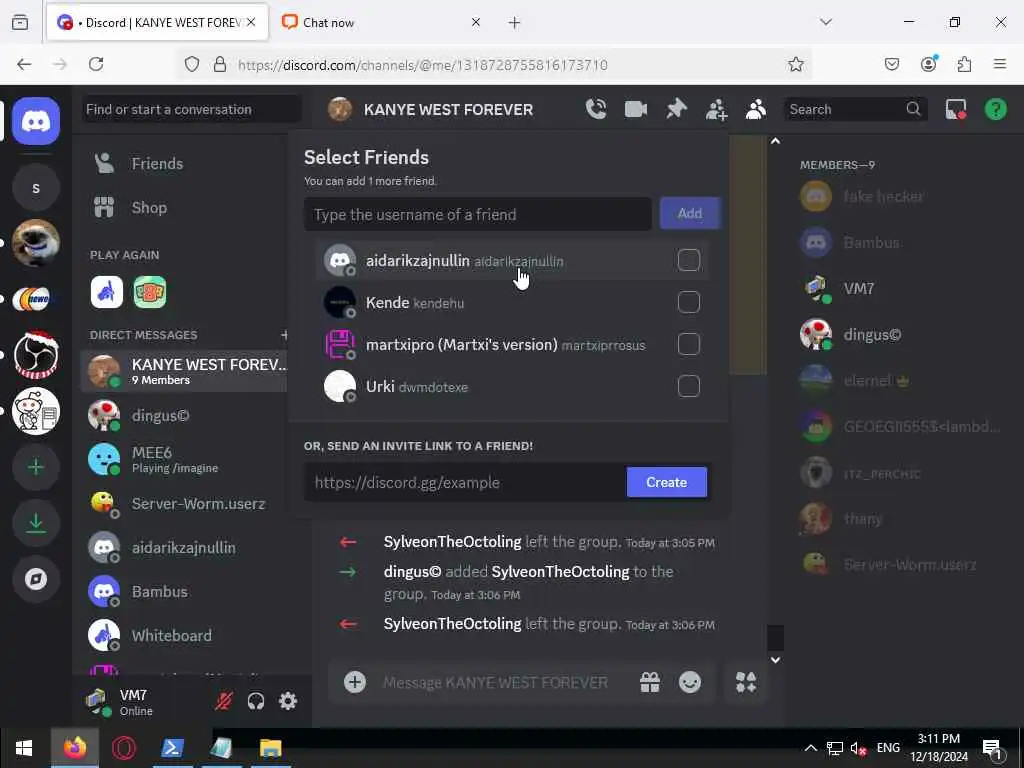1024x768 pixels.
Task: Open Discord home direct messages icon
Action: [36, 121]
